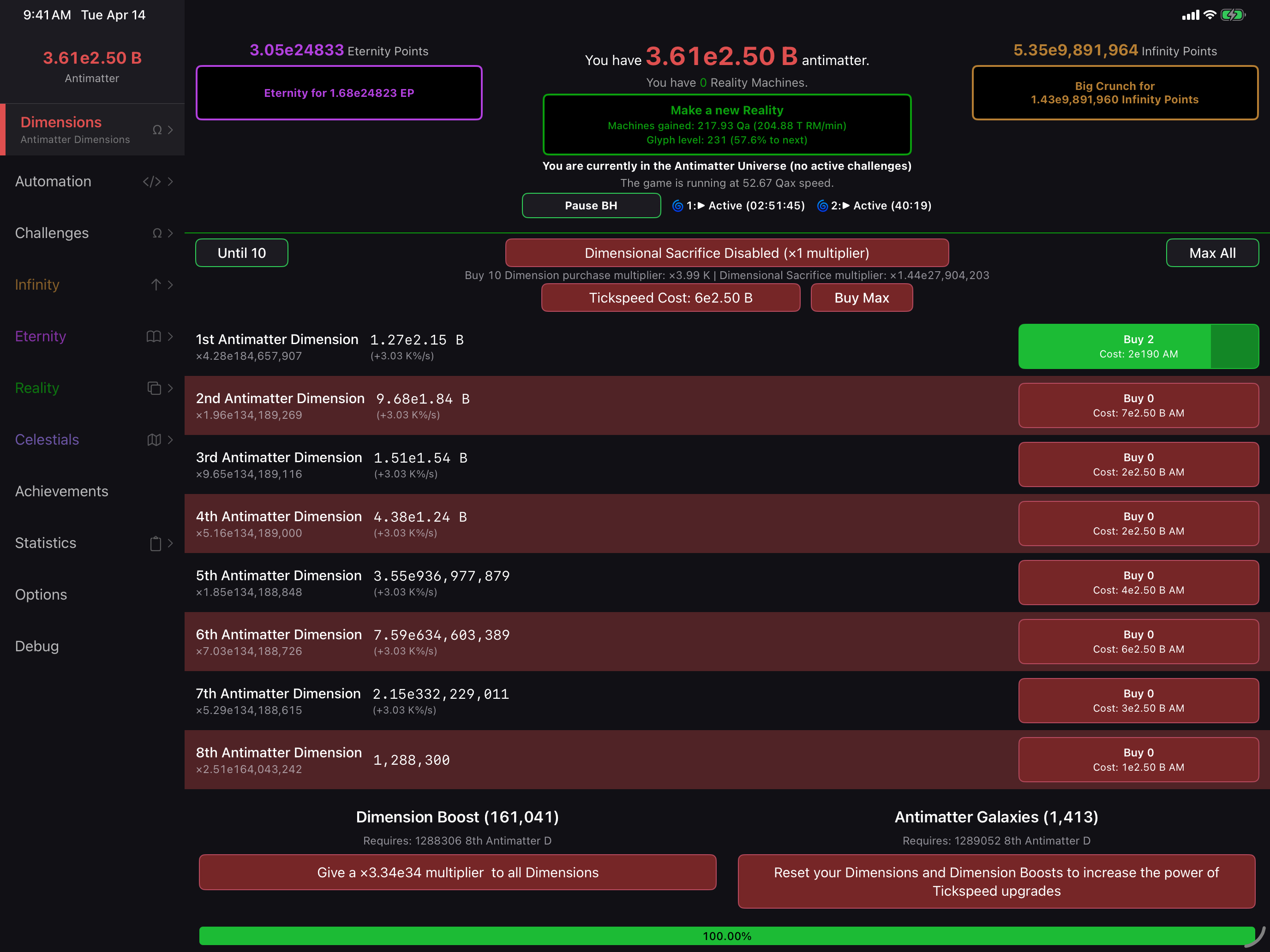Click the map icon beside Celestials
The width and height of the screenshot is (1270, 952).
pyautogui.click(x=154, y=440)
